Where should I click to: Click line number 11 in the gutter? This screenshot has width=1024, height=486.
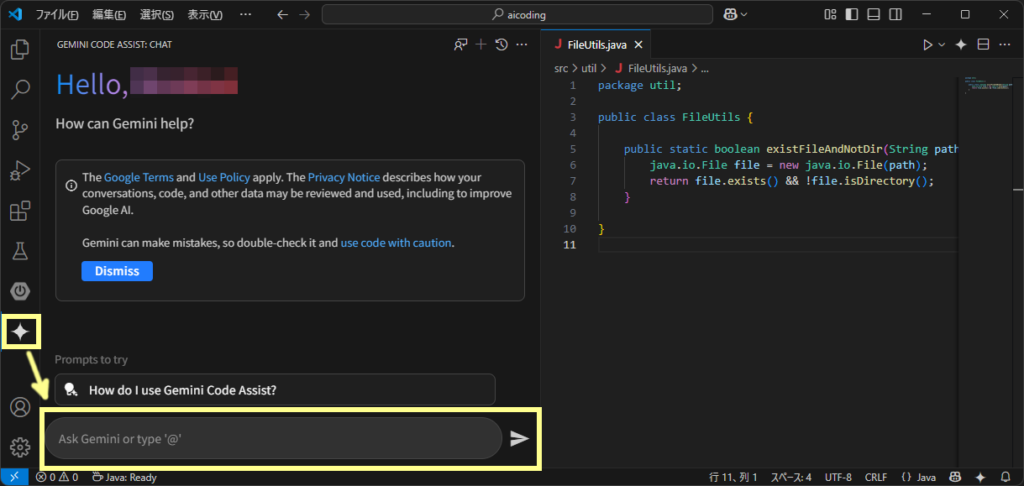point(569,245)
